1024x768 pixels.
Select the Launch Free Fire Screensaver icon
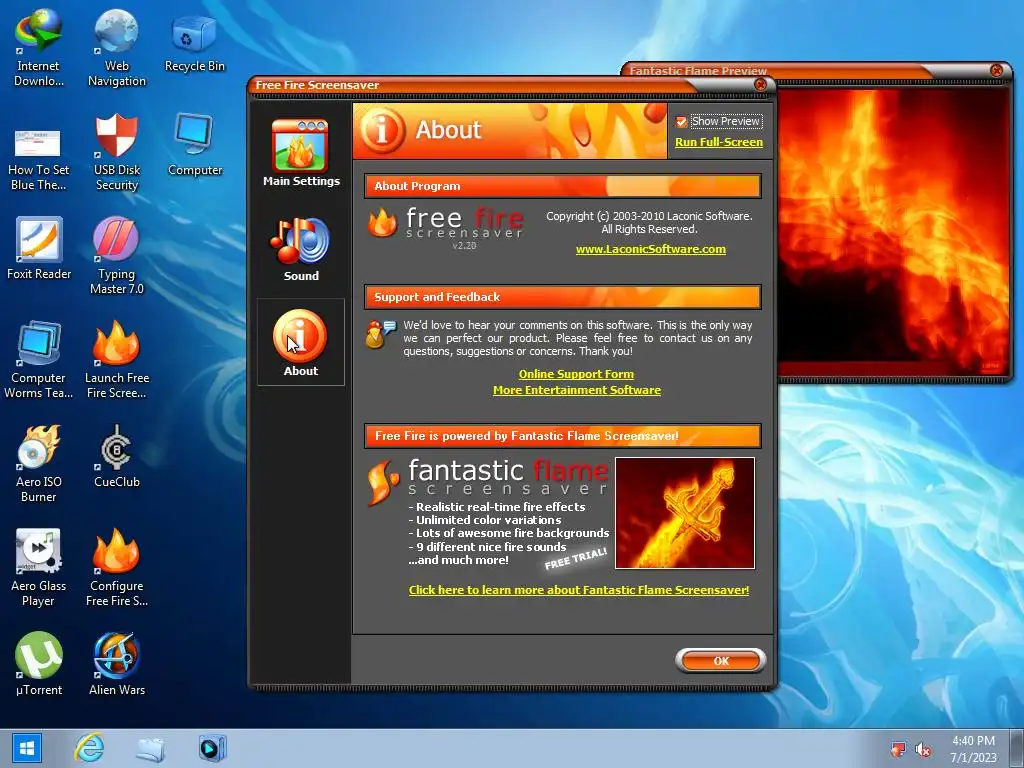click(x=116, y=360)
